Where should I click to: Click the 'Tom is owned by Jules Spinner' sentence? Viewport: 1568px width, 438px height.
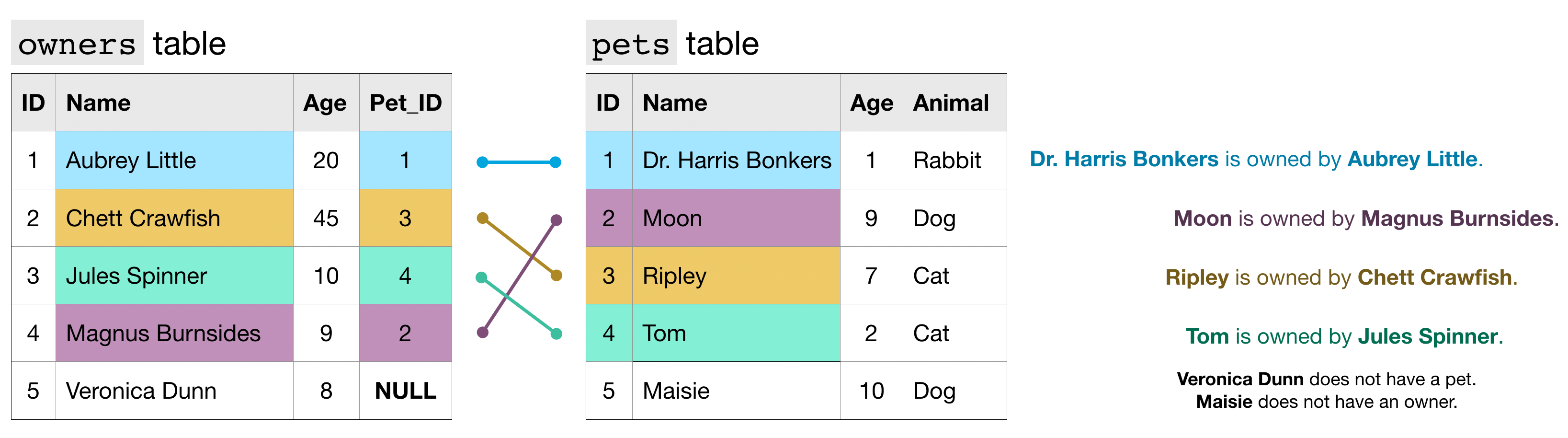[1344, 336]
